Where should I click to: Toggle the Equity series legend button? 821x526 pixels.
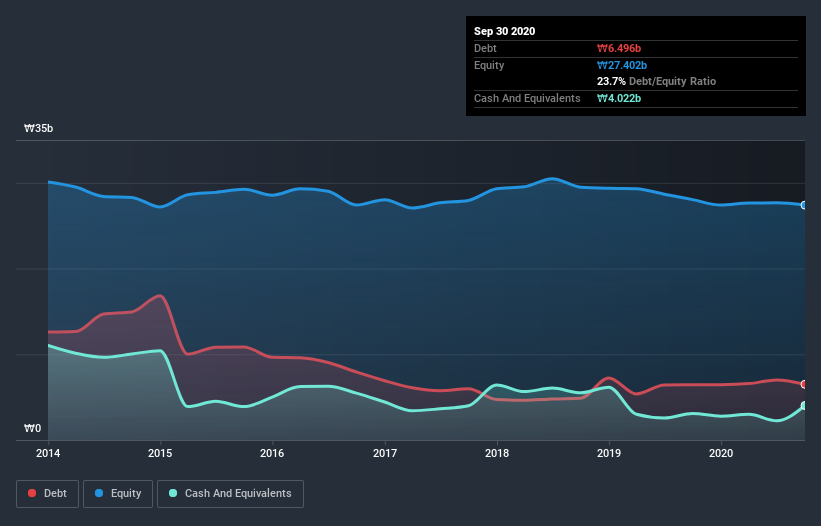click(118, 494)
